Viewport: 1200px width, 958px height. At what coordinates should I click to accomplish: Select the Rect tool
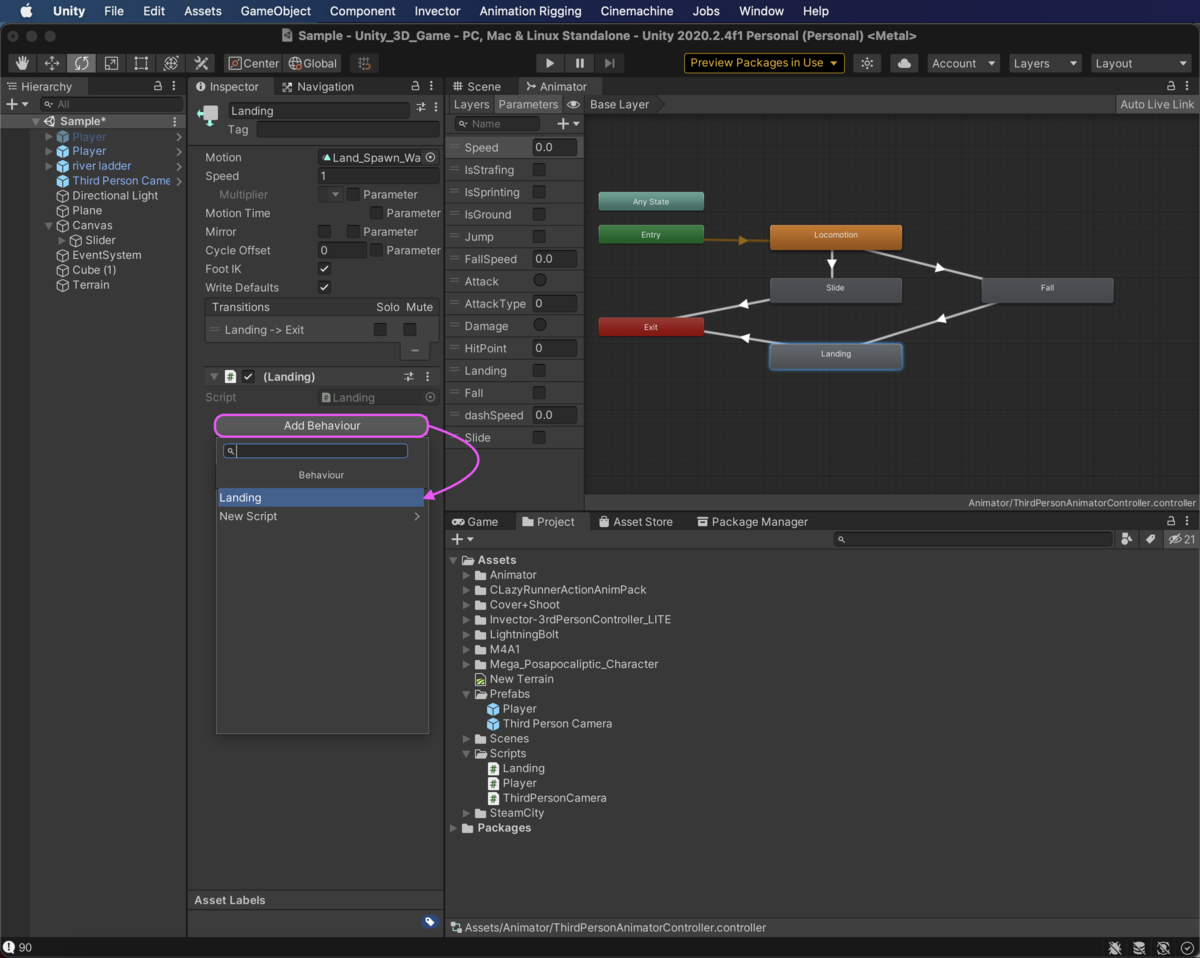coord(141,63)
